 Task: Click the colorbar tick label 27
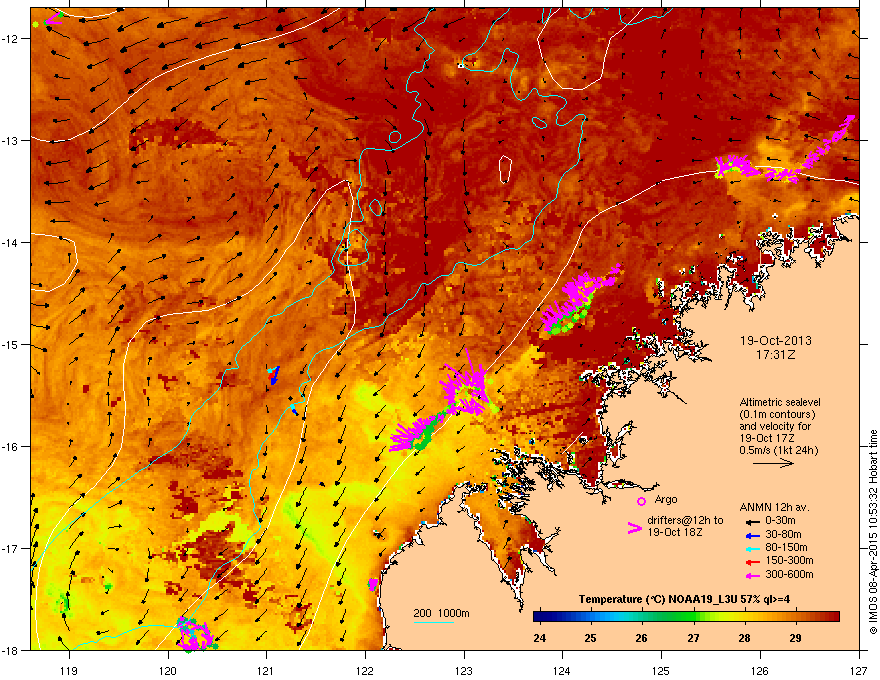point(694,638)
